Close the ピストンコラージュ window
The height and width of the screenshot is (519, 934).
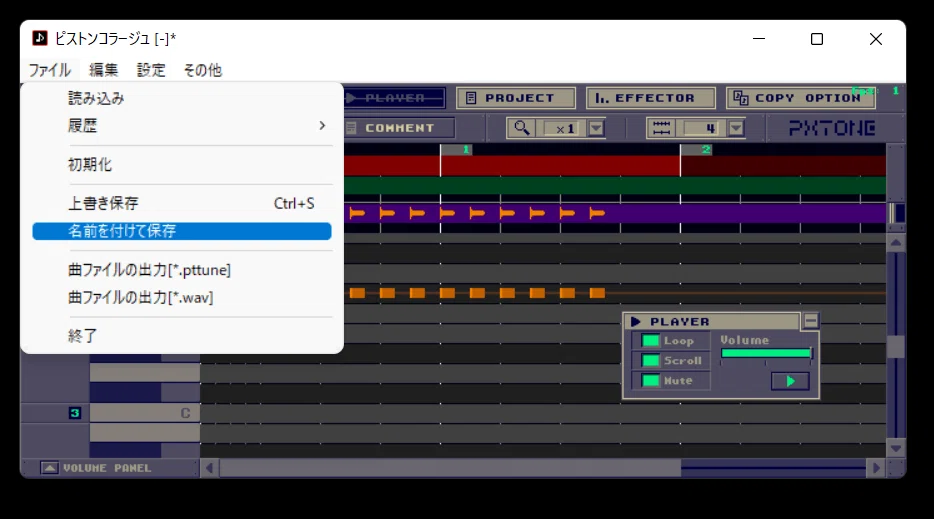click(x=876, y=39)
